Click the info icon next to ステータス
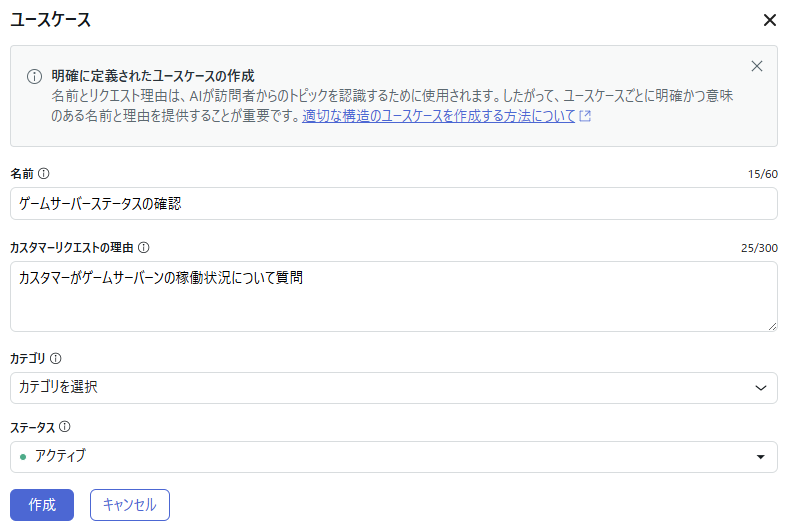Image resolution: width=788 pixels, height=524 pixels. (x=65, y=427)
